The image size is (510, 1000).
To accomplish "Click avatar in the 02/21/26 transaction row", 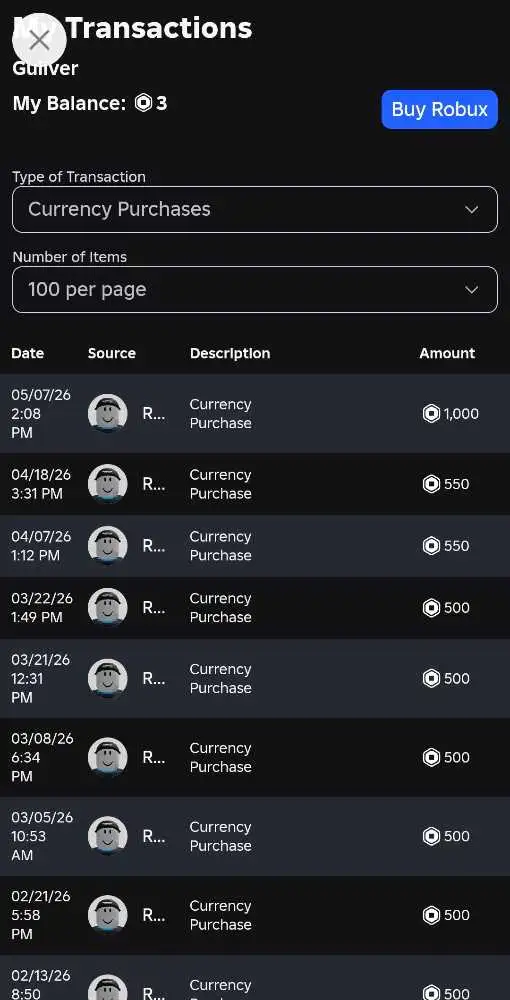I will coord(107,915).
